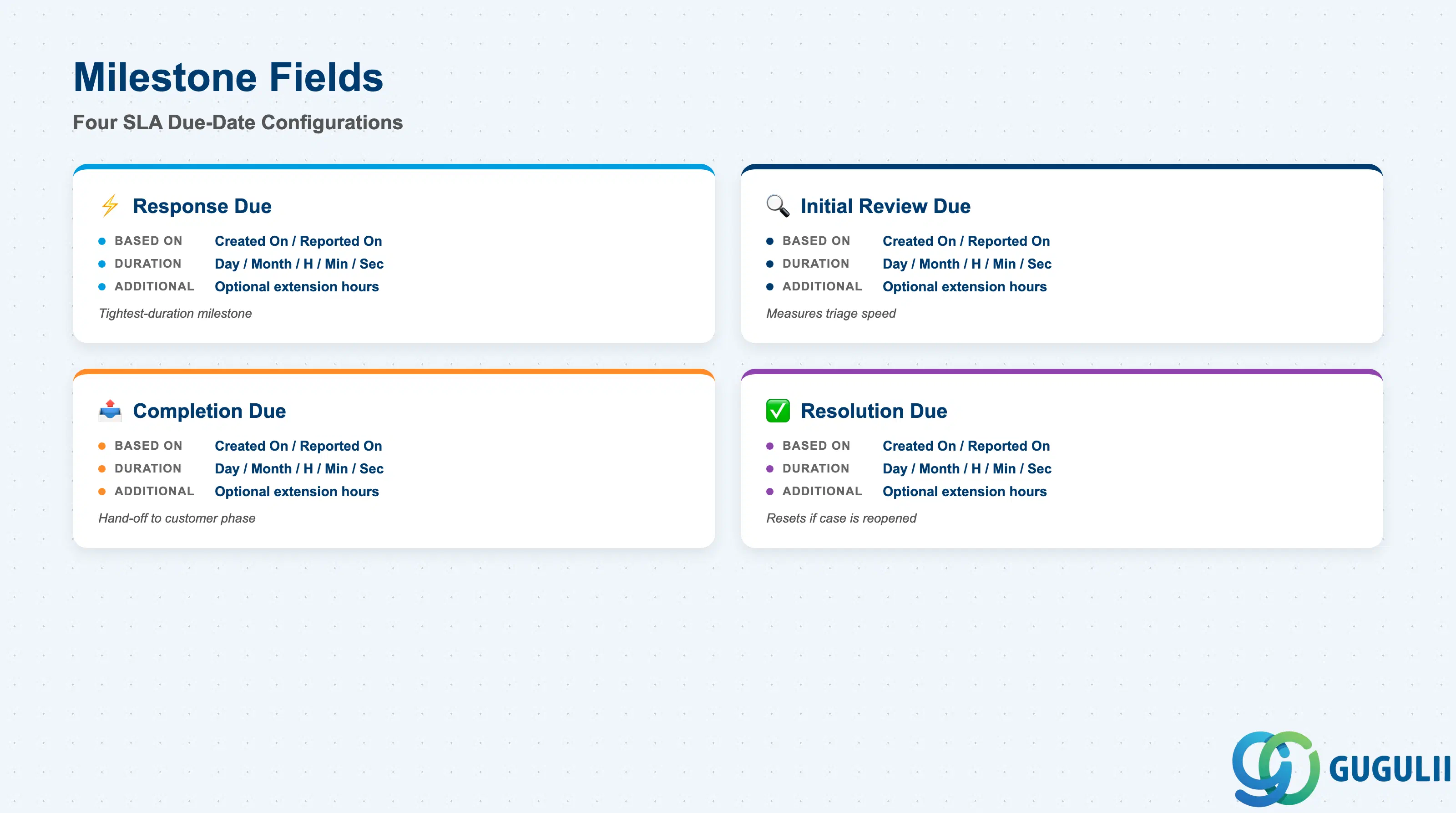This screenshot has width=1456, height=813.
Task: Click the Completion Due card heading
Action: tap(209, 411)
